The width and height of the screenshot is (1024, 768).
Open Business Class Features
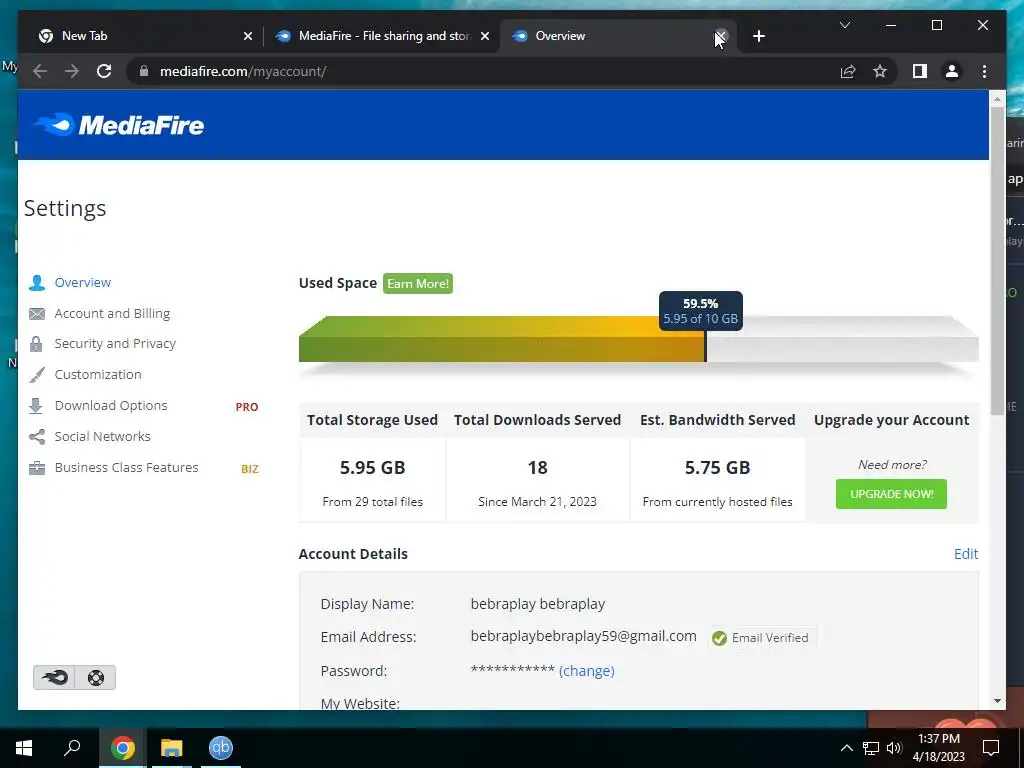click(127, 468)
